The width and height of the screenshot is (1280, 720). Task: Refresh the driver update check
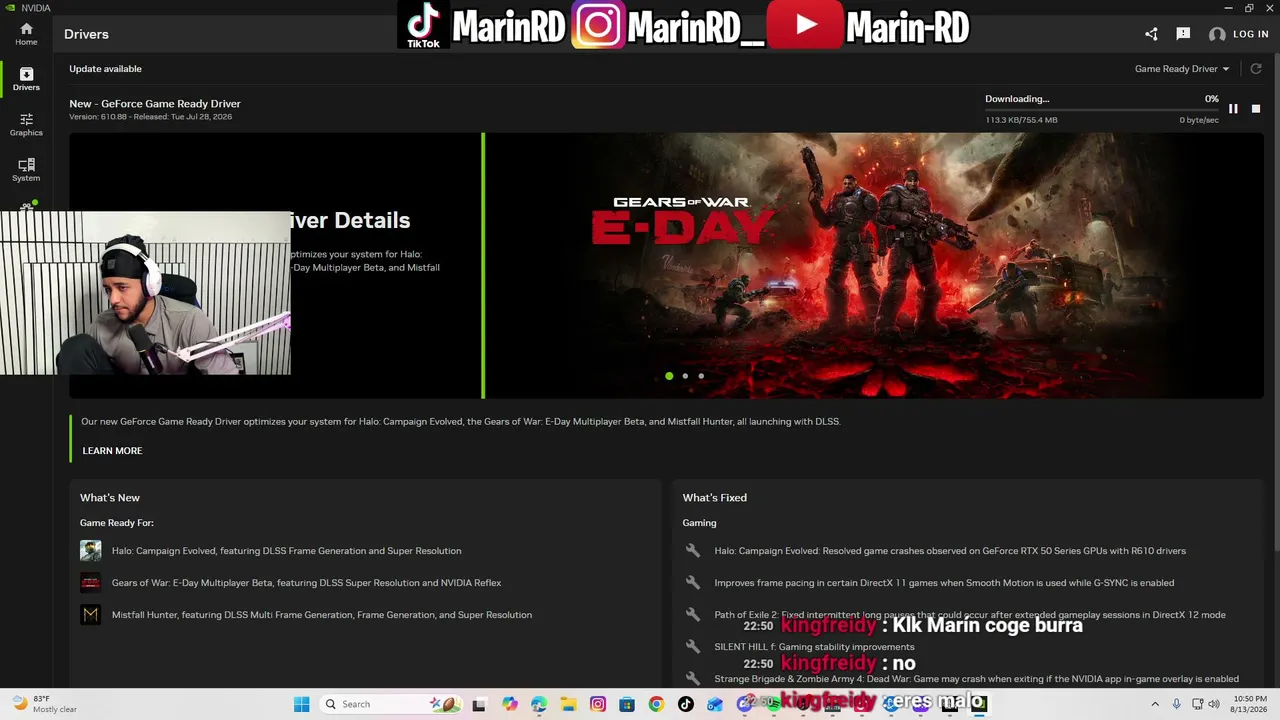tap(1256, 69)
